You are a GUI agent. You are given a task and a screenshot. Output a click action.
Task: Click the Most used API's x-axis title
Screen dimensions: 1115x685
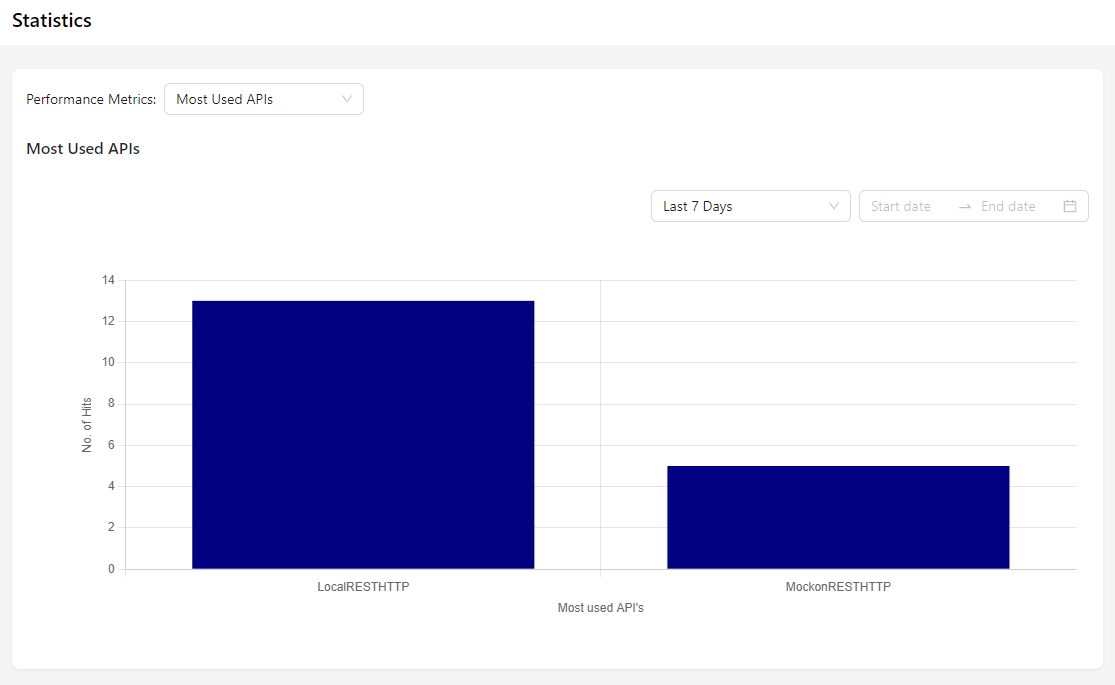(x=600, y=608)
